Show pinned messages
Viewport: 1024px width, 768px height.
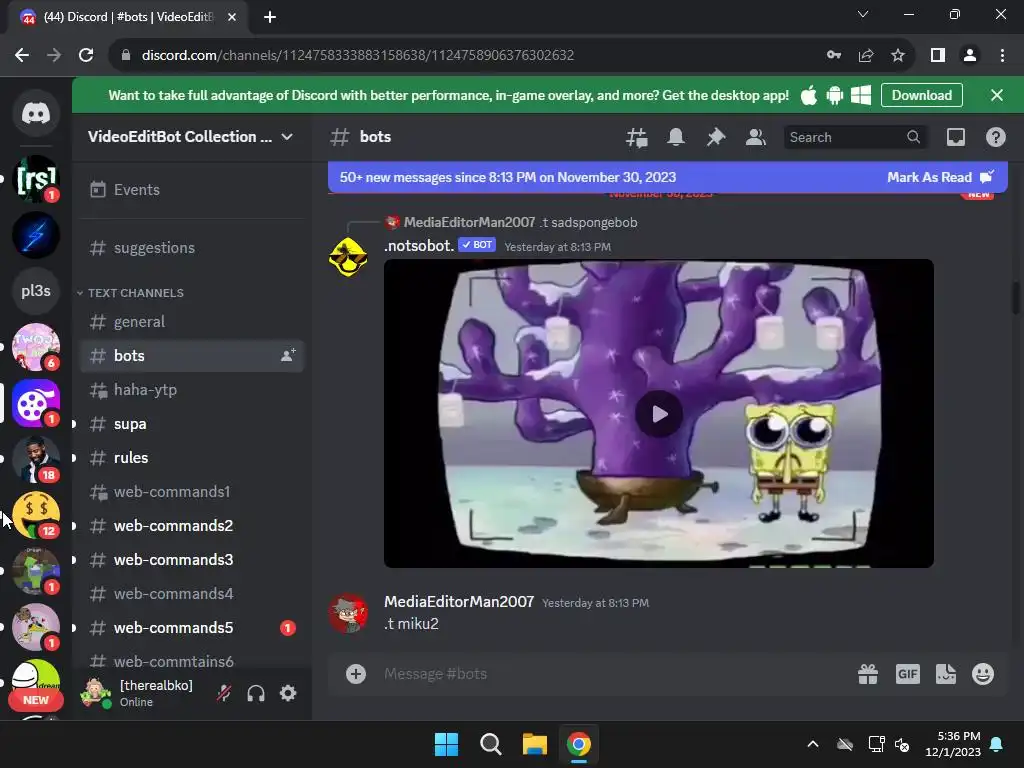[x=716, y=137]
